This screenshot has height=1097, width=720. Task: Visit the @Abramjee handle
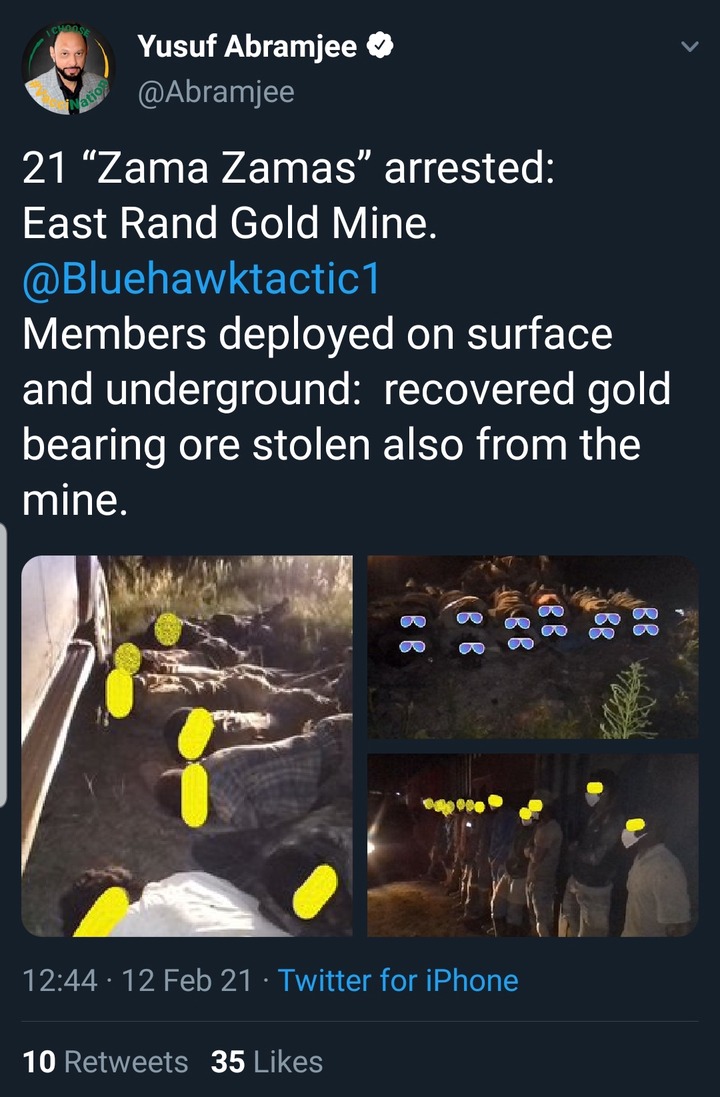click(x=216, y=92)
